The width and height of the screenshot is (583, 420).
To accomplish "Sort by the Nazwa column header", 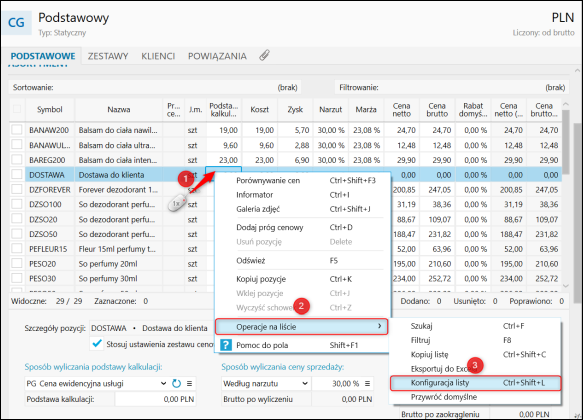I will 119,110.
